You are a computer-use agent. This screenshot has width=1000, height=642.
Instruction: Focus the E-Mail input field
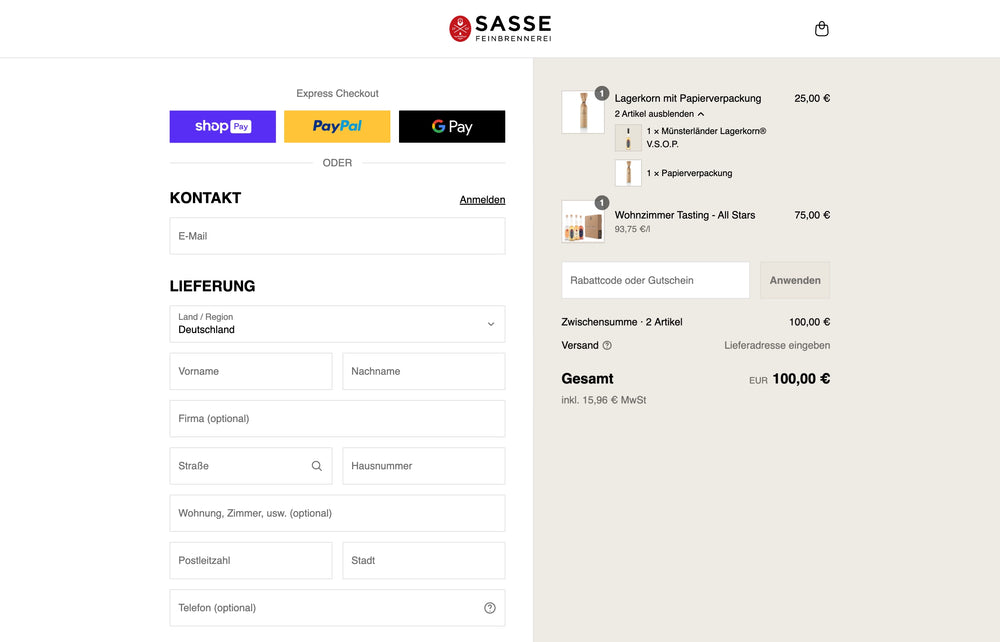(337, 236)
